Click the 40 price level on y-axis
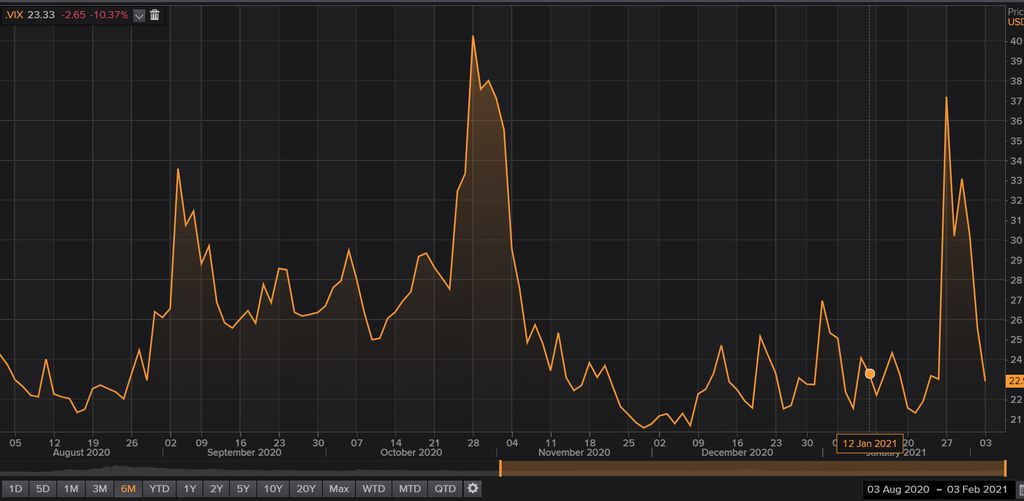The width and height of the screenshot is (1024, 501). pos(1016,40)
